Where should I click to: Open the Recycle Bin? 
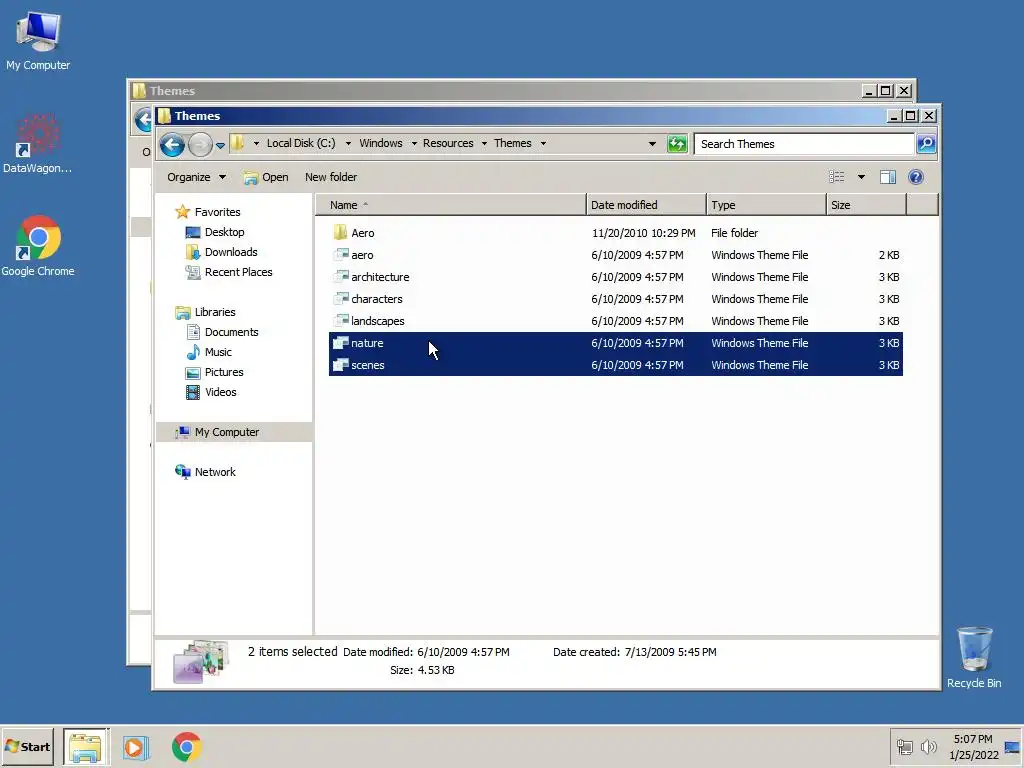click(x=974, y=657)
